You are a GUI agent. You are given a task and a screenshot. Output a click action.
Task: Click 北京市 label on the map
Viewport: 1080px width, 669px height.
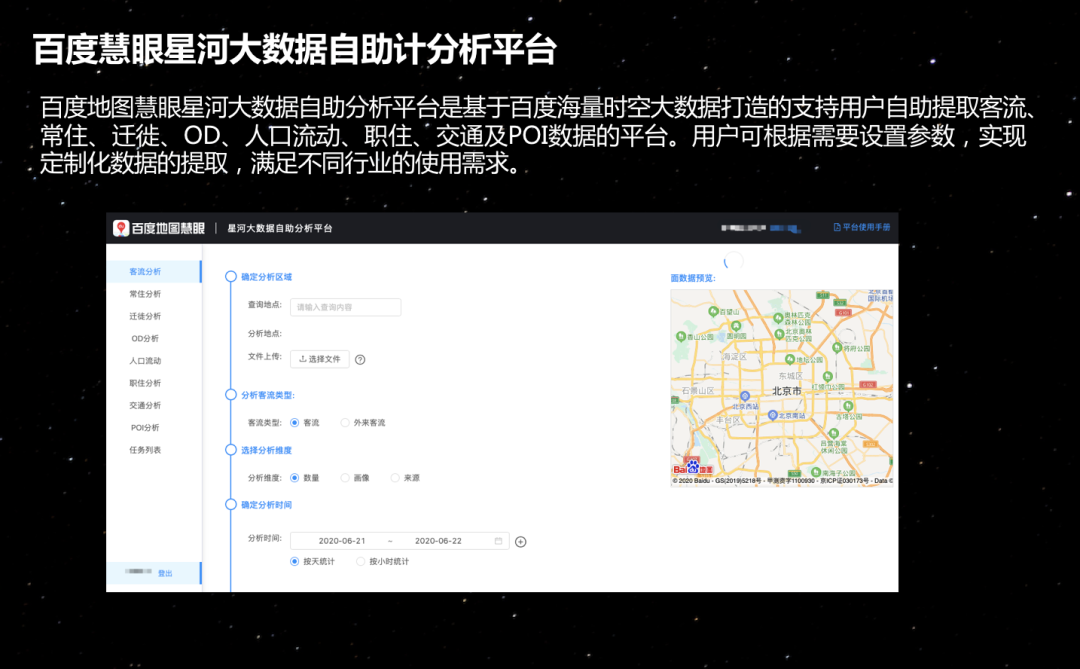tap(787, 391)
